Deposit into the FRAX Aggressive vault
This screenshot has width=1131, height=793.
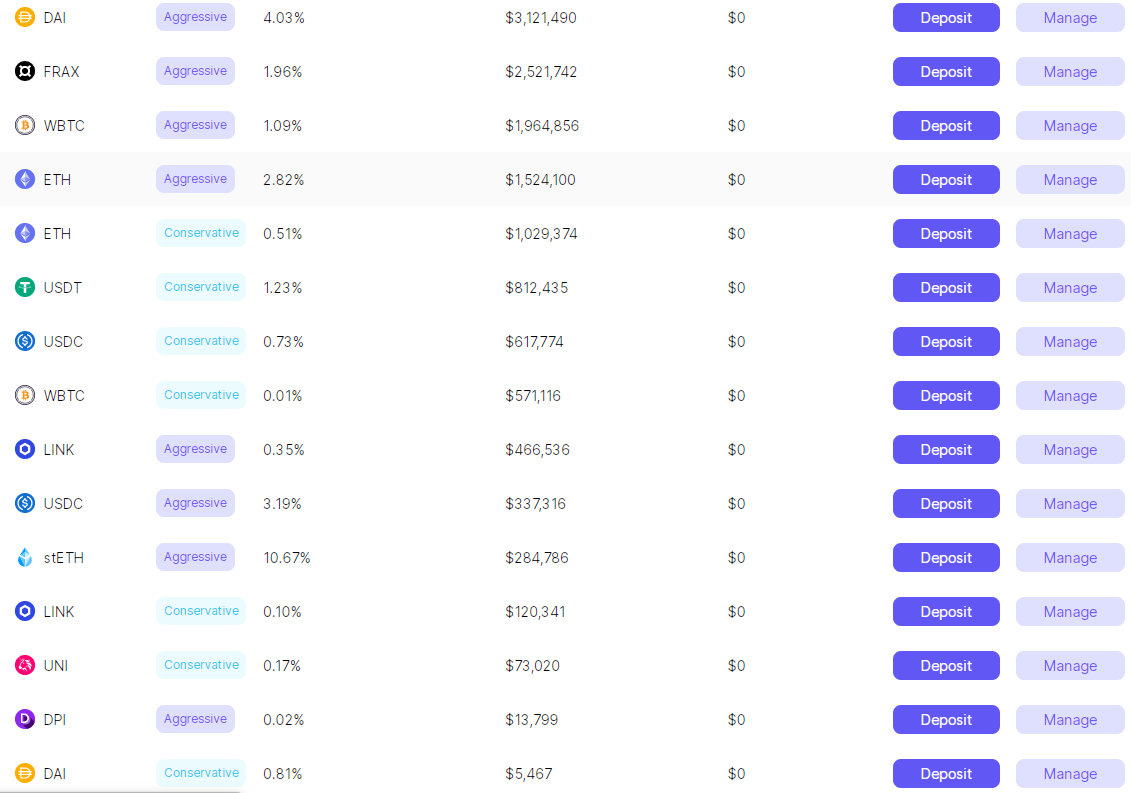point(946,71)
